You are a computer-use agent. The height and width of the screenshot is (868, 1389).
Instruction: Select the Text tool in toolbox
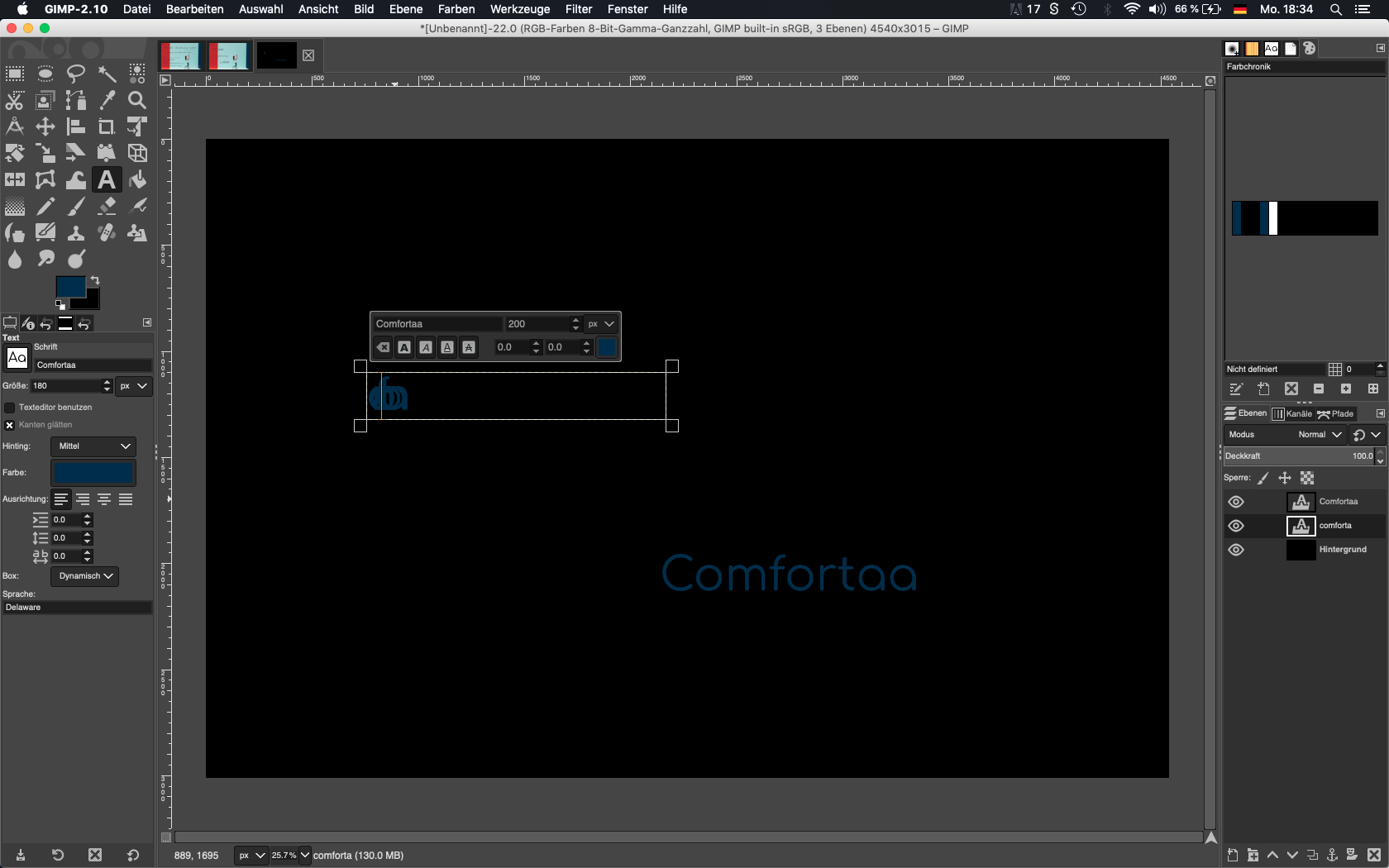pos(106,179)
